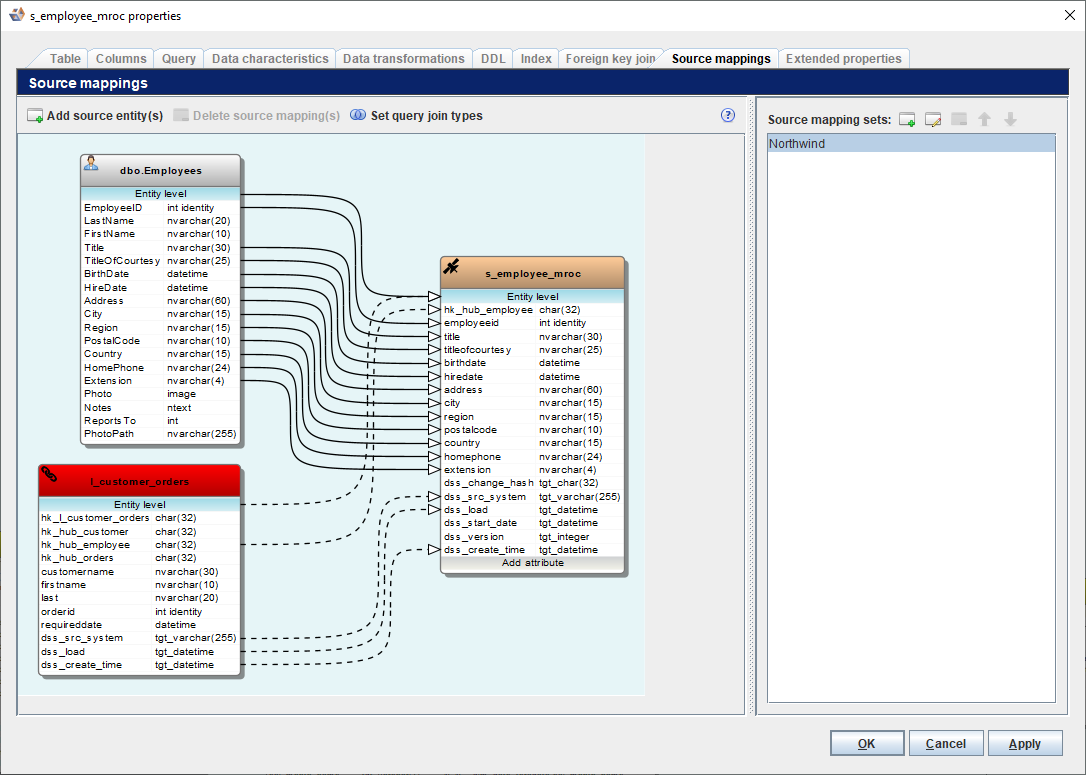Click Set query join types
1086x775 pixels.
426,116
